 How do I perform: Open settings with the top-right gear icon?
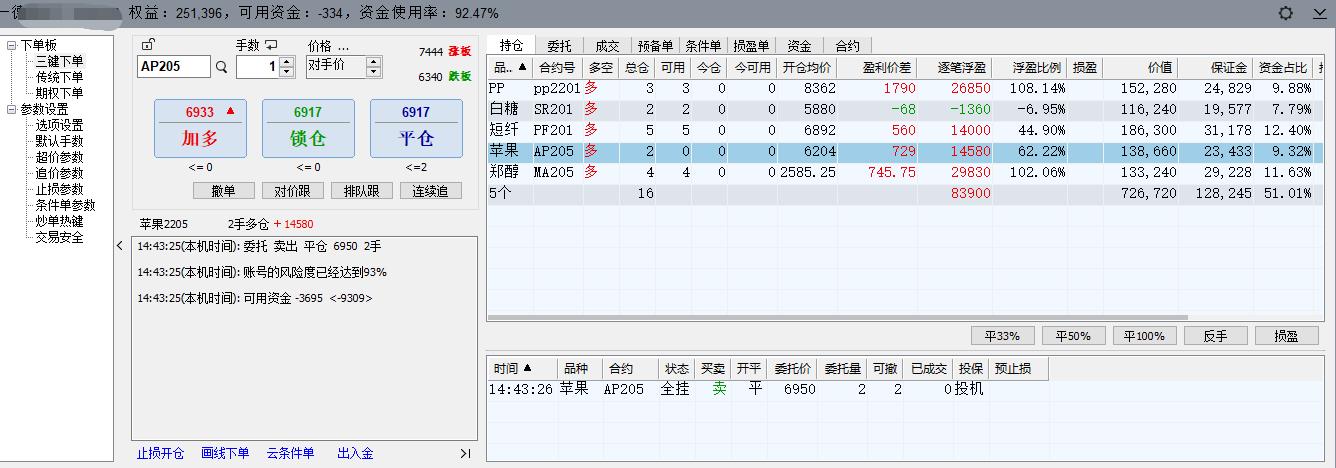click(1286, 13)
